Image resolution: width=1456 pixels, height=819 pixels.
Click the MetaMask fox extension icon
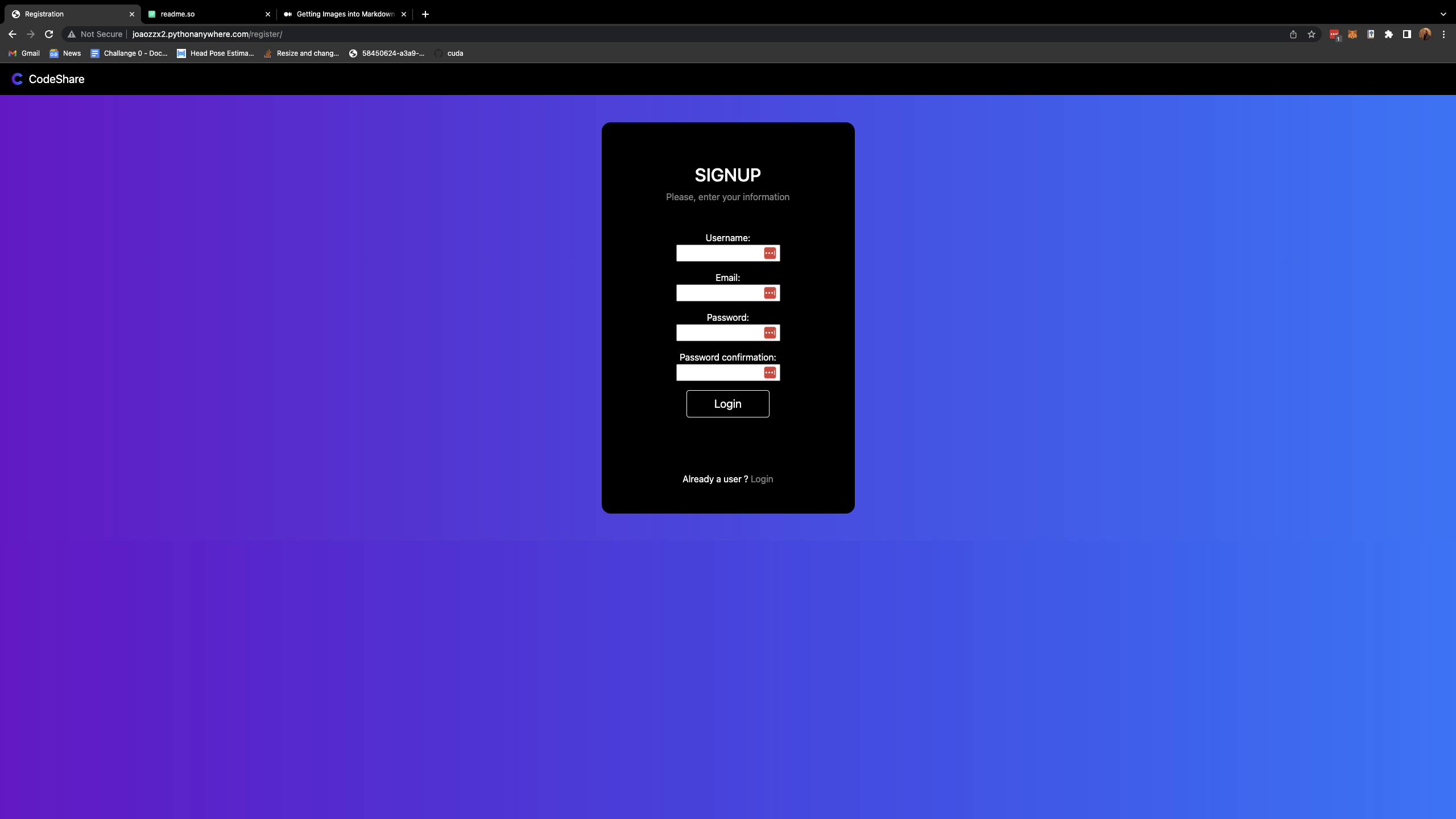pyautogui.click(x=1352, y=34)
